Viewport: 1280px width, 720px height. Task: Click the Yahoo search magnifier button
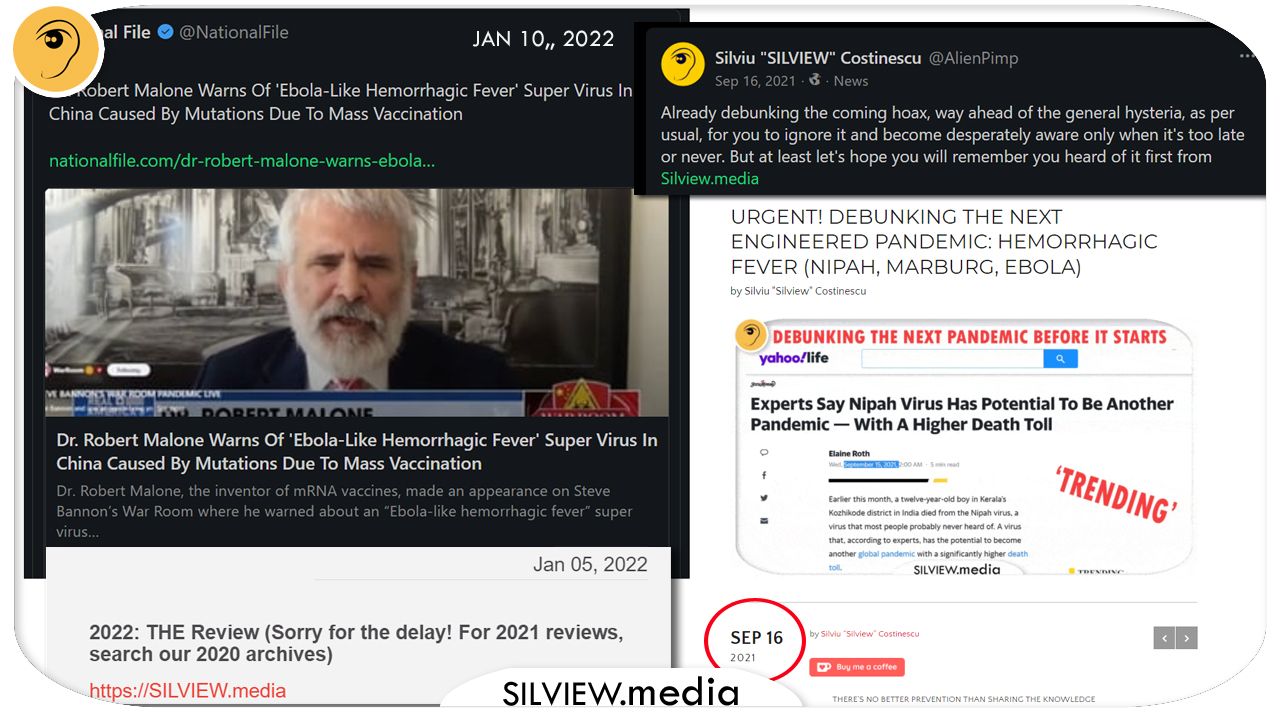pyautogui.click(x=1060, y=358)
